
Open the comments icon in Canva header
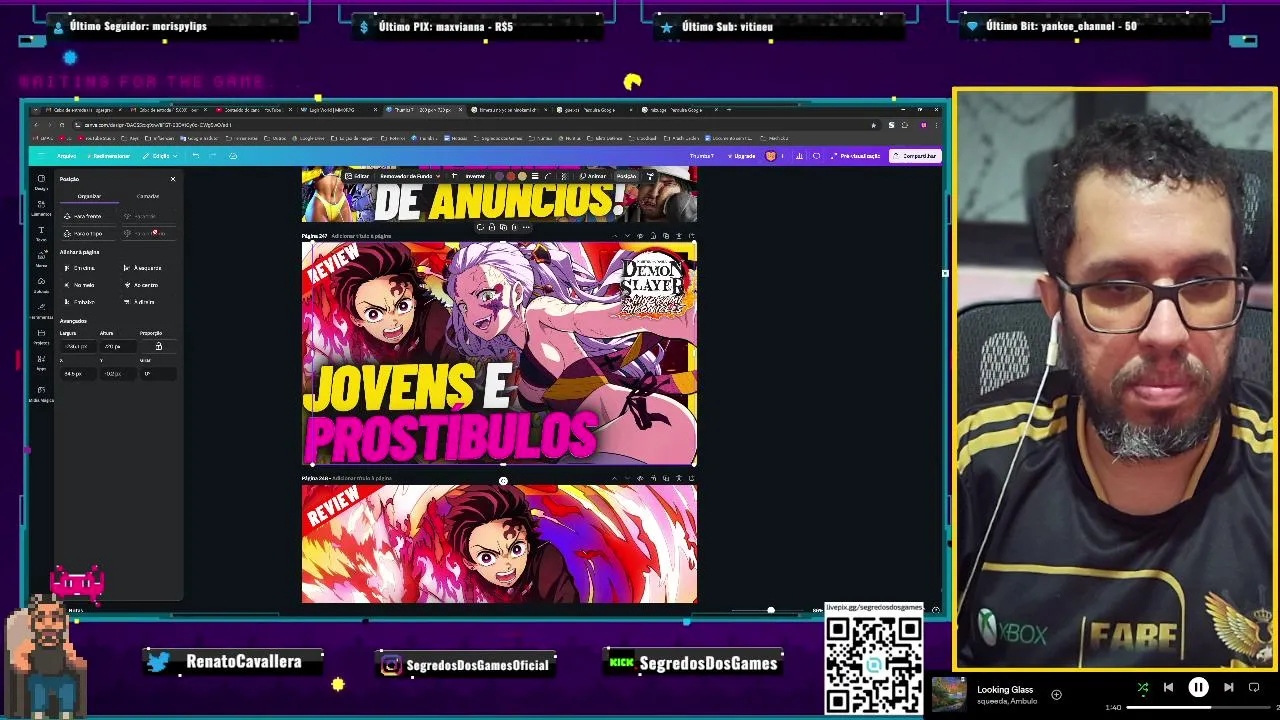pos(816,156)
